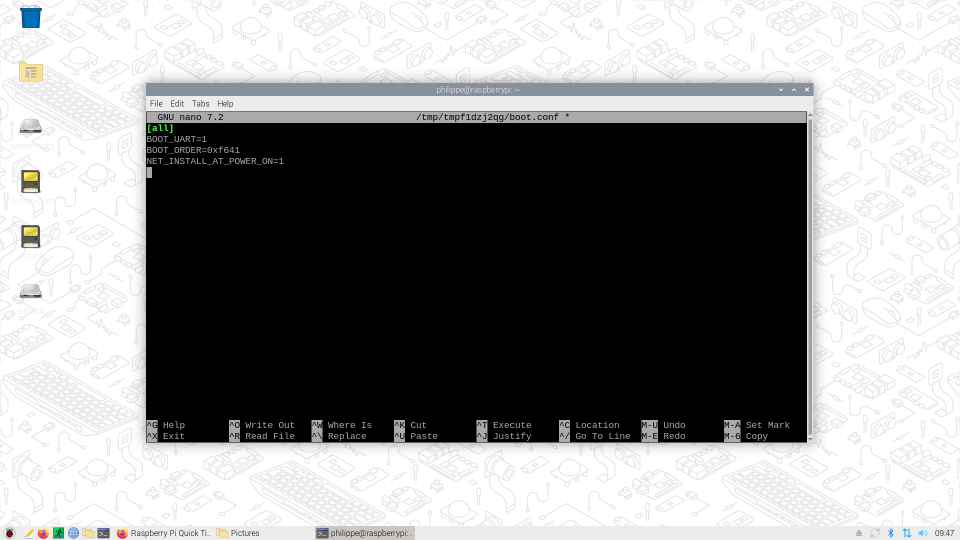
Task: Click the NET_INSTALL_AT_POWER_ON=1 line
Action: pyautogui.click(x=215, y=161)
